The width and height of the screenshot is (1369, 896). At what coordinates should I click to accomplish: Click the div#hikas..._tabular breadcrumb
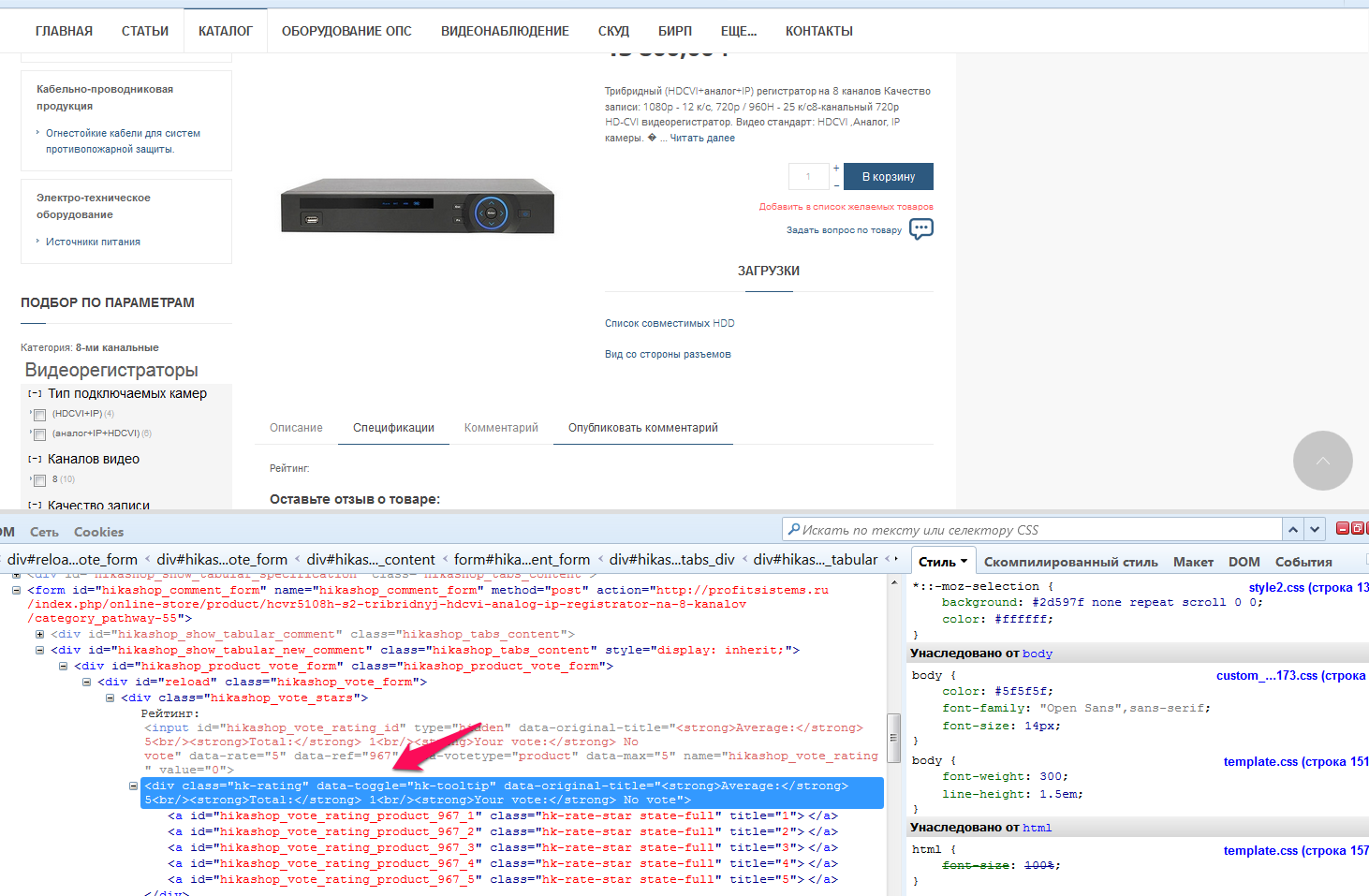pyautogui.click(x=816, y=559)
